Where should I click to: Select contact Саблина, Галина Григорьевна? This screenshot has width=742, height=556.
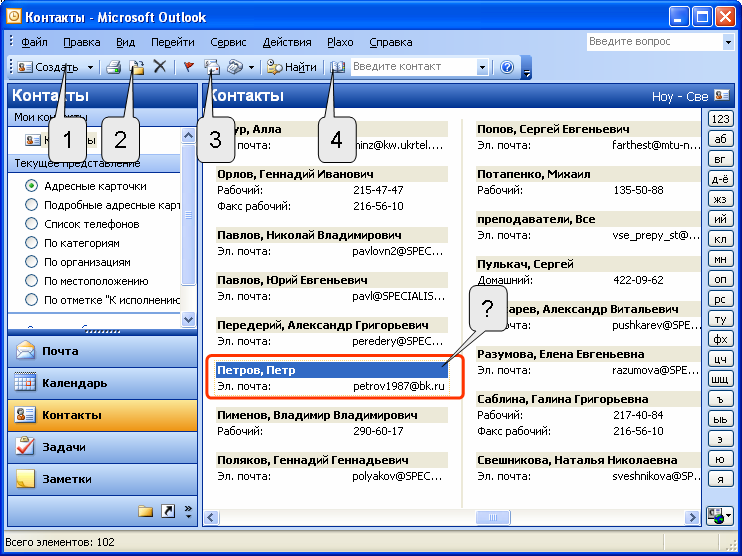(588, 399)
